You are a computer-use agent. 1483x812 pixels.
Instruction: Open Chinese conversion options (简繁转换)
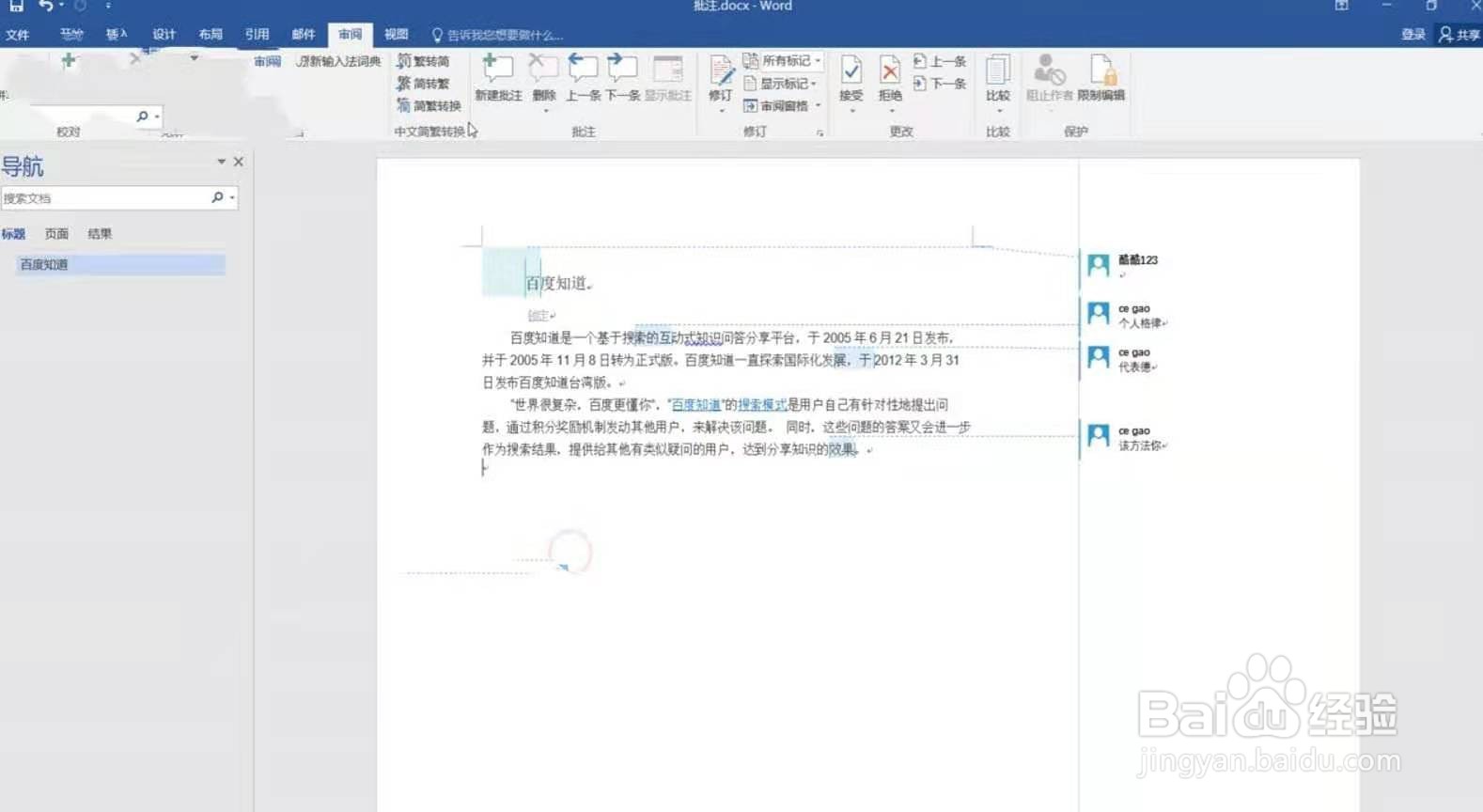point(429,105)
